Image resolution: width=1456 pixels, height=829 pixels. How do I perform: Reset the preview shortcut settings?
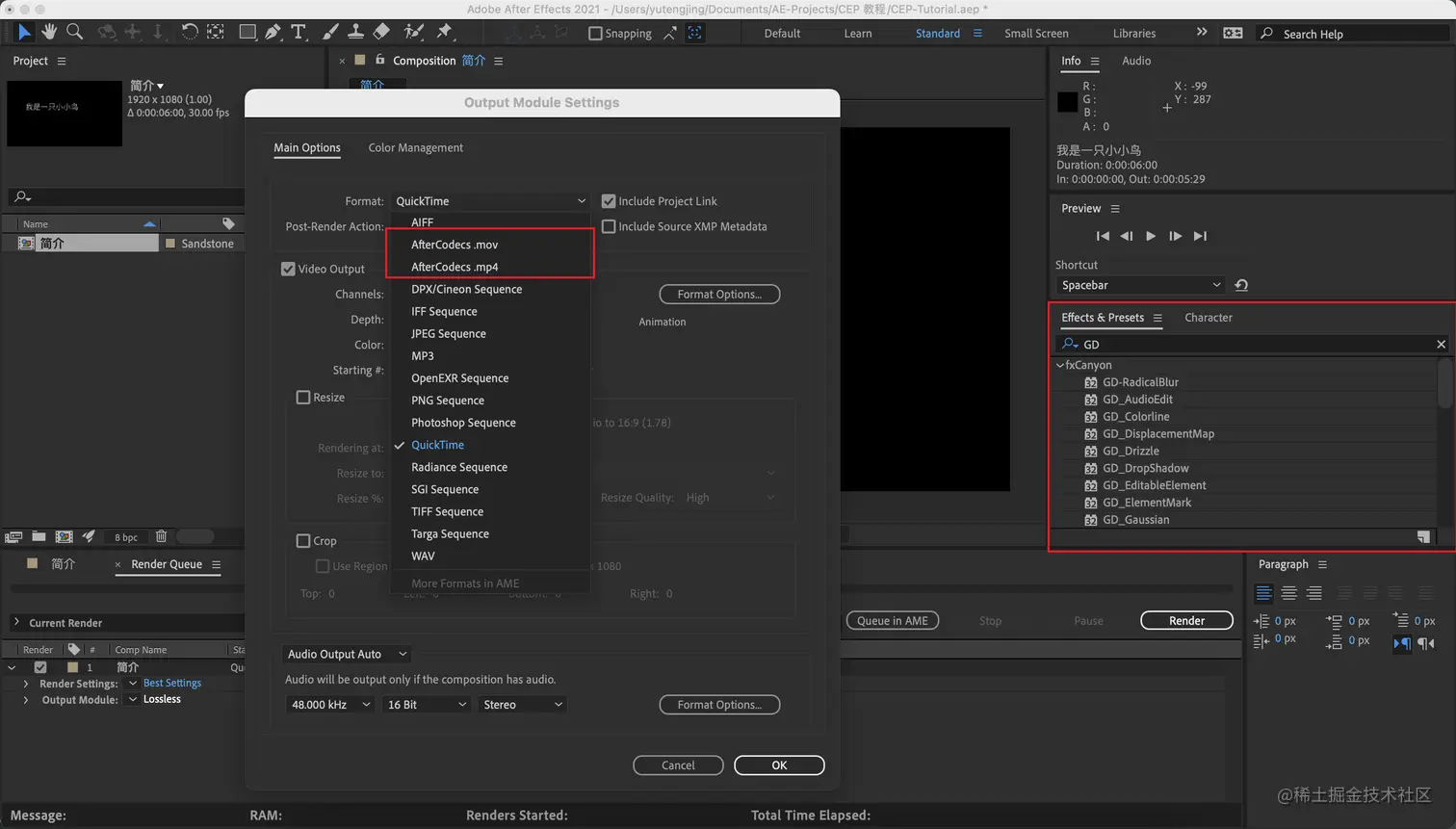click(1241, 285)
